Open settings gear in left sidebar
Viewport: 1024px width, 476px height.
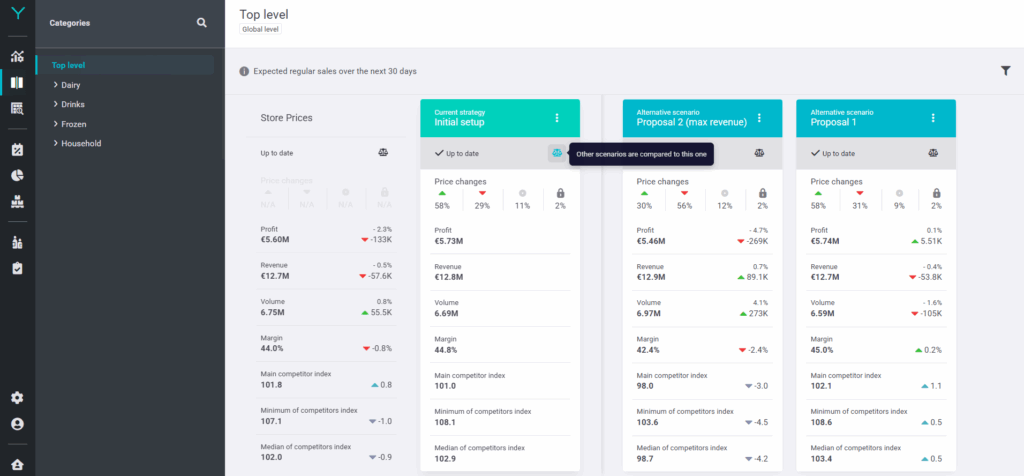point(17,397)
